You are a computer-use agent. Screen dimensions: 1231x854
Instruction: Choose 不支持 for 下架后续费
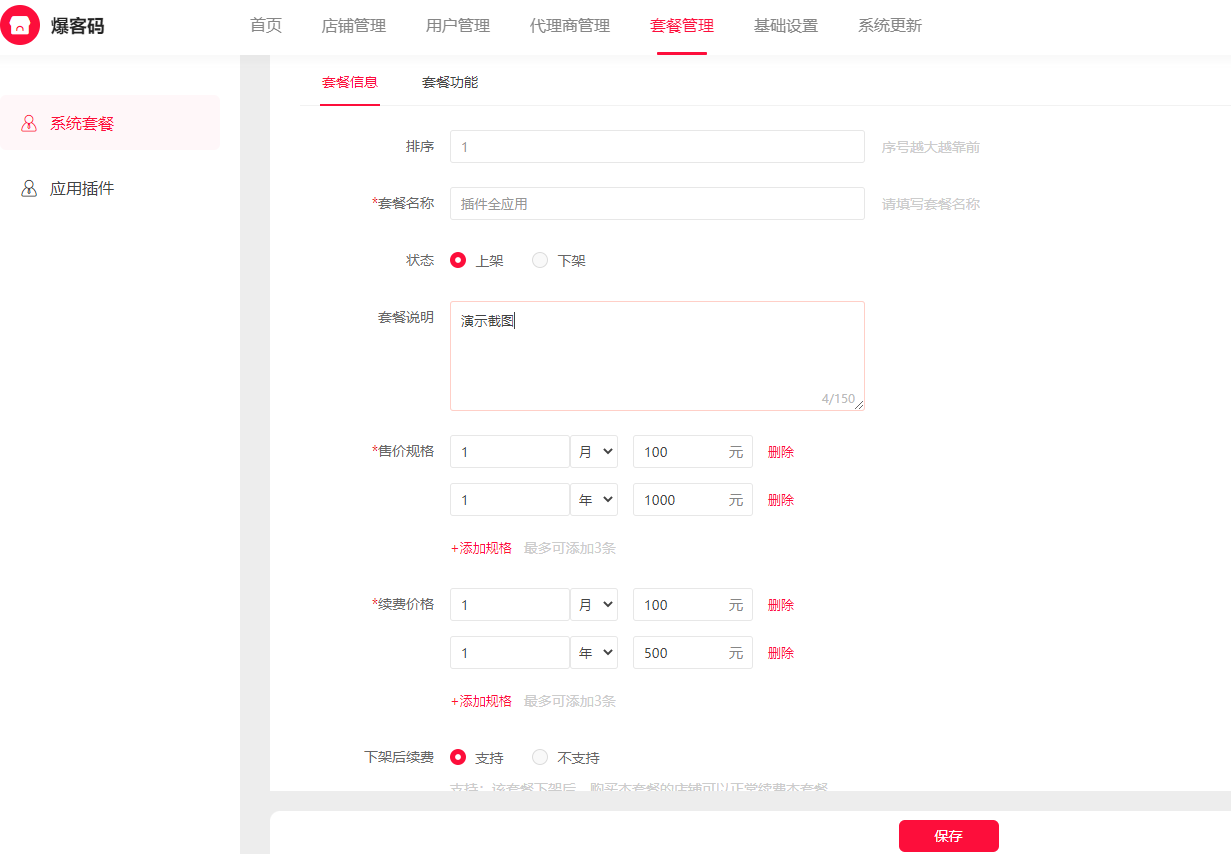pos(540,757)
